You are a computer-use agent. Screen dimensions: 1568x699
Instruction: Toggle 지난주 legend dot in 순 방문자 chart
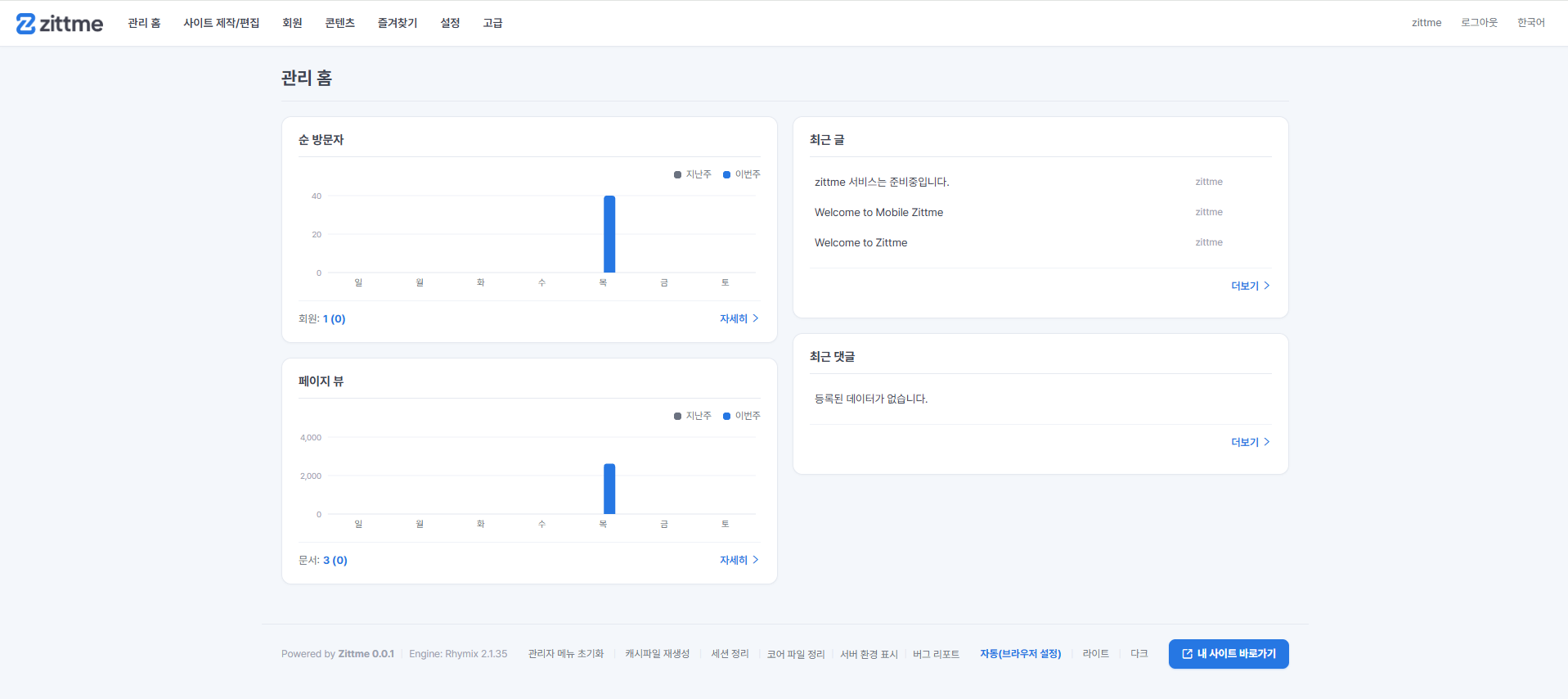pyautogui.click(x=677, y=174)
